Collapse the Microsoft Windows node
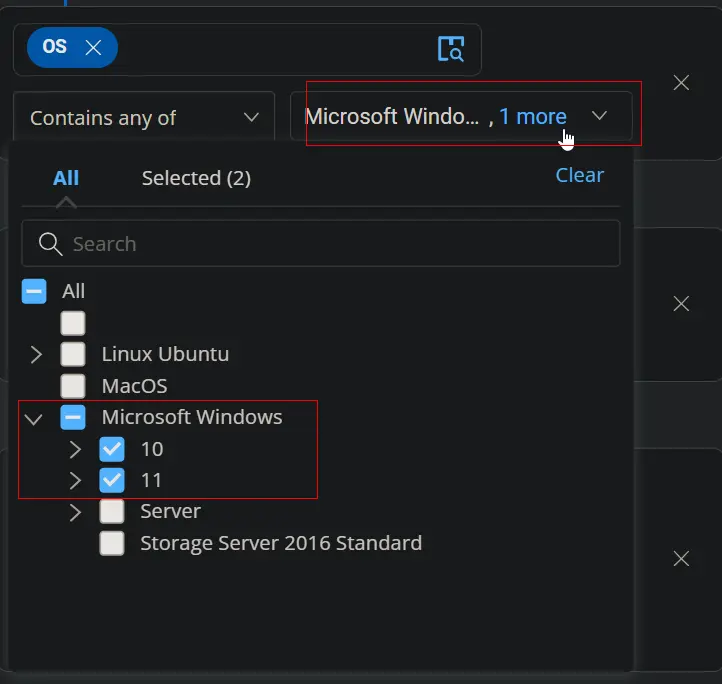Image resolution: width=722 pixels, height=684 pixels. pyautogui.click(x=34, y=418)
